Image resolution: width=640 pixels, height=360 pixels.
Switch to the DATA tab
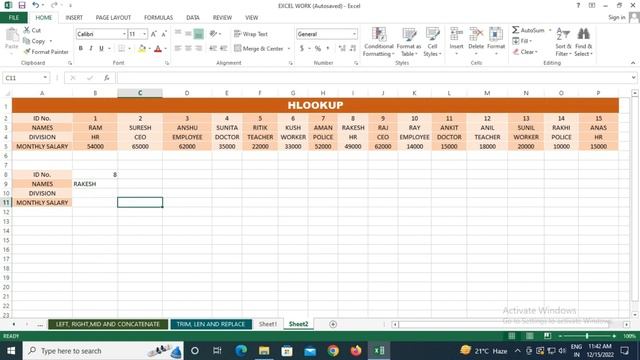pyautogui.click(x=193, y=18)
